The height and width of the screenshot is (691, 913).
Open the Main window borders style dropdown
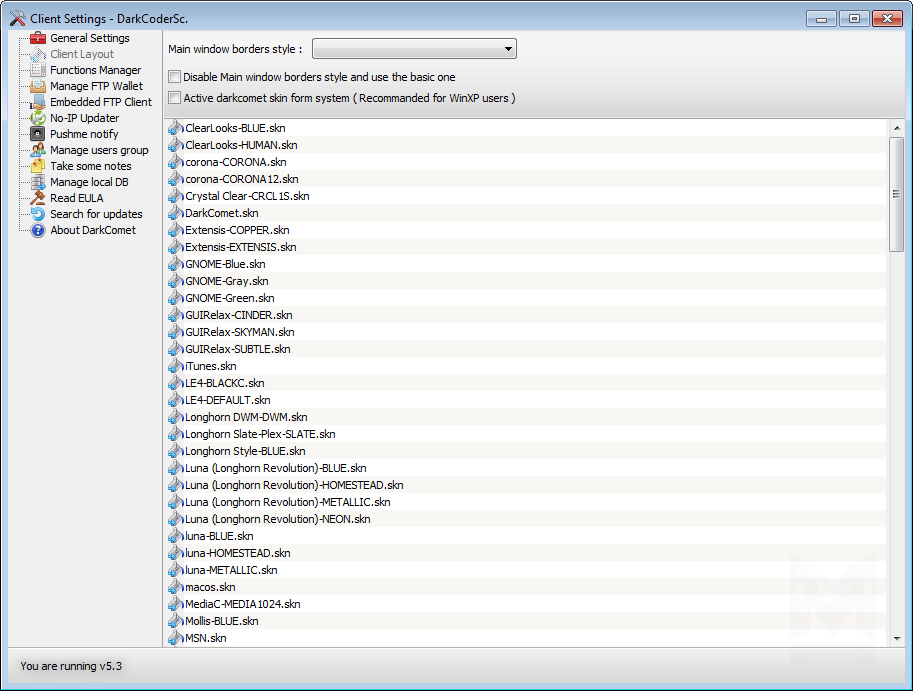click(415, 49)
